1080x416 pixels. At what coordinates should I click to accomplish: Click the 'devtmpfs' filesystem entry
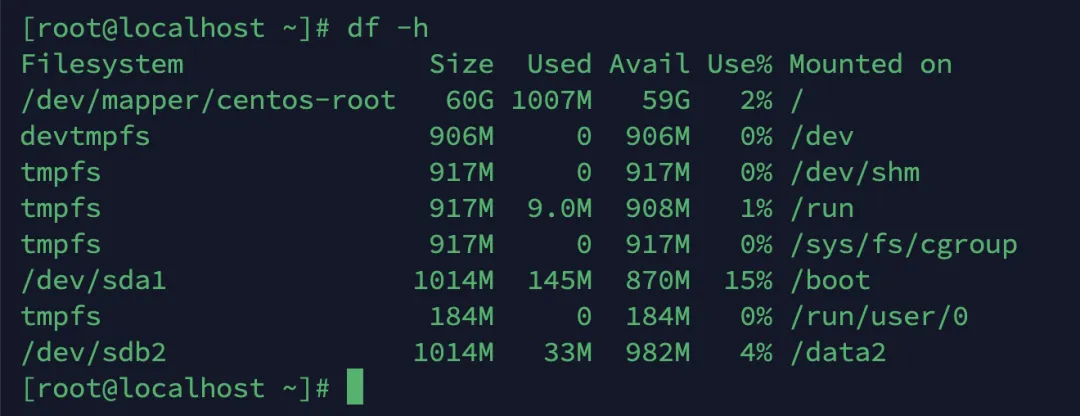tap(85, 136)
